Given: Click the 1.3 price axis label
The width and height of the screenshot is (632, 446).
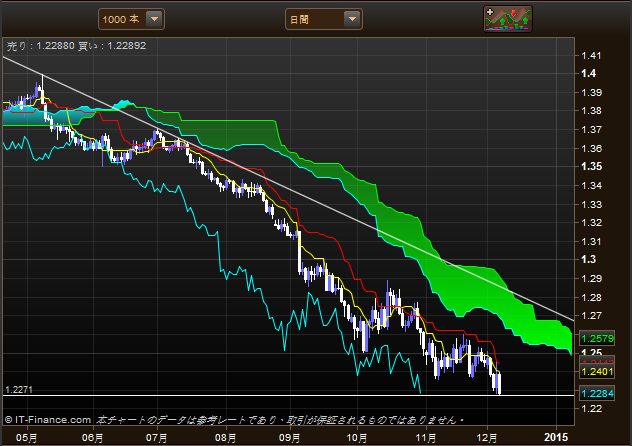Looking at the screenshot, I should pos(588,259).
